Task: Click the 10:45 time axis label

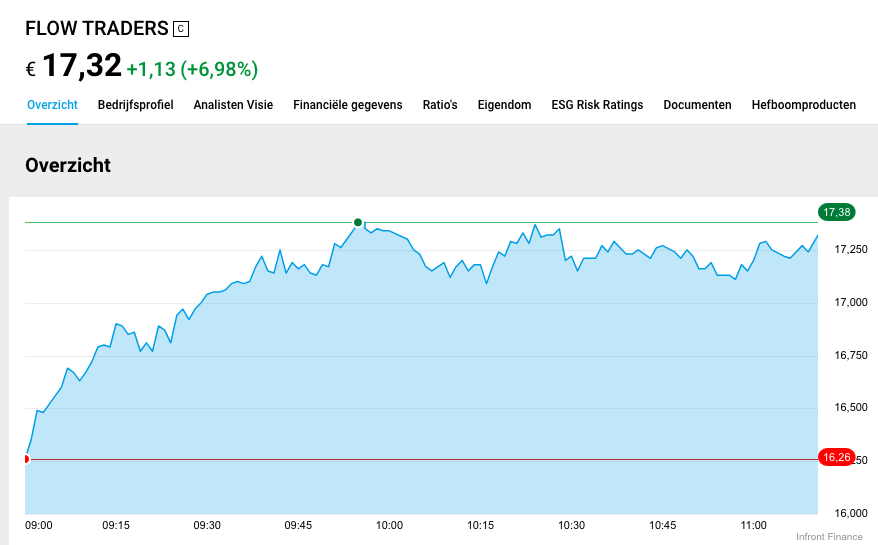Action: [x=663, y=525]
